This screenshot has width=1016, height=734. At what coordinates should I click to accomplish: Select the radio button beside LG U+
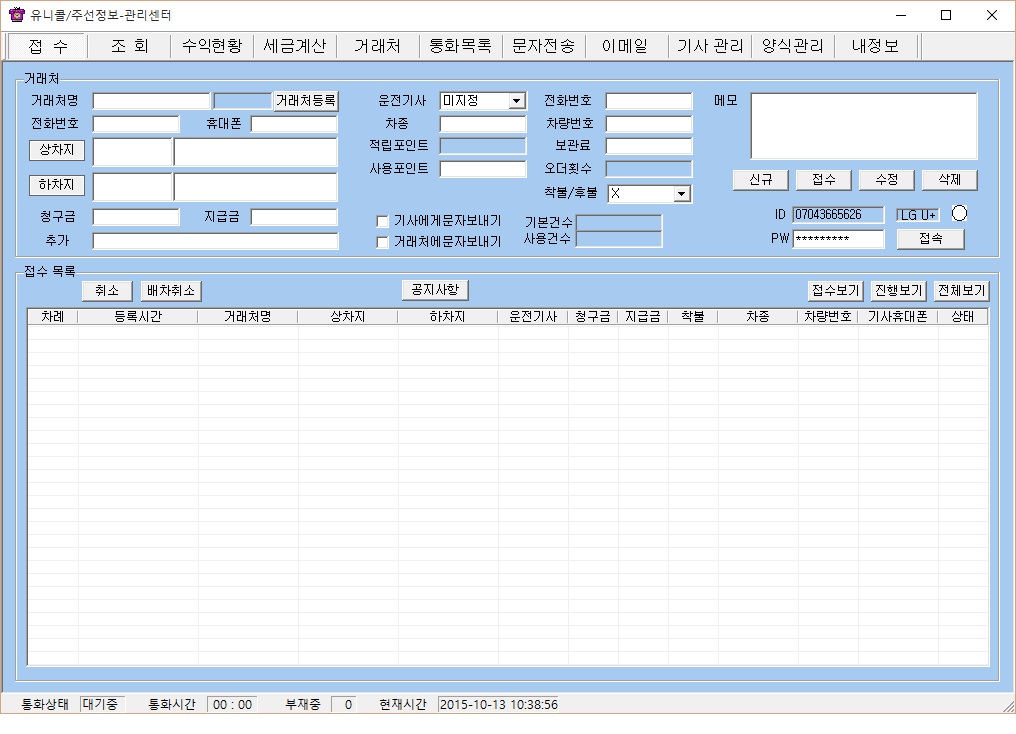pyautogui.click(x=959, y=213)
